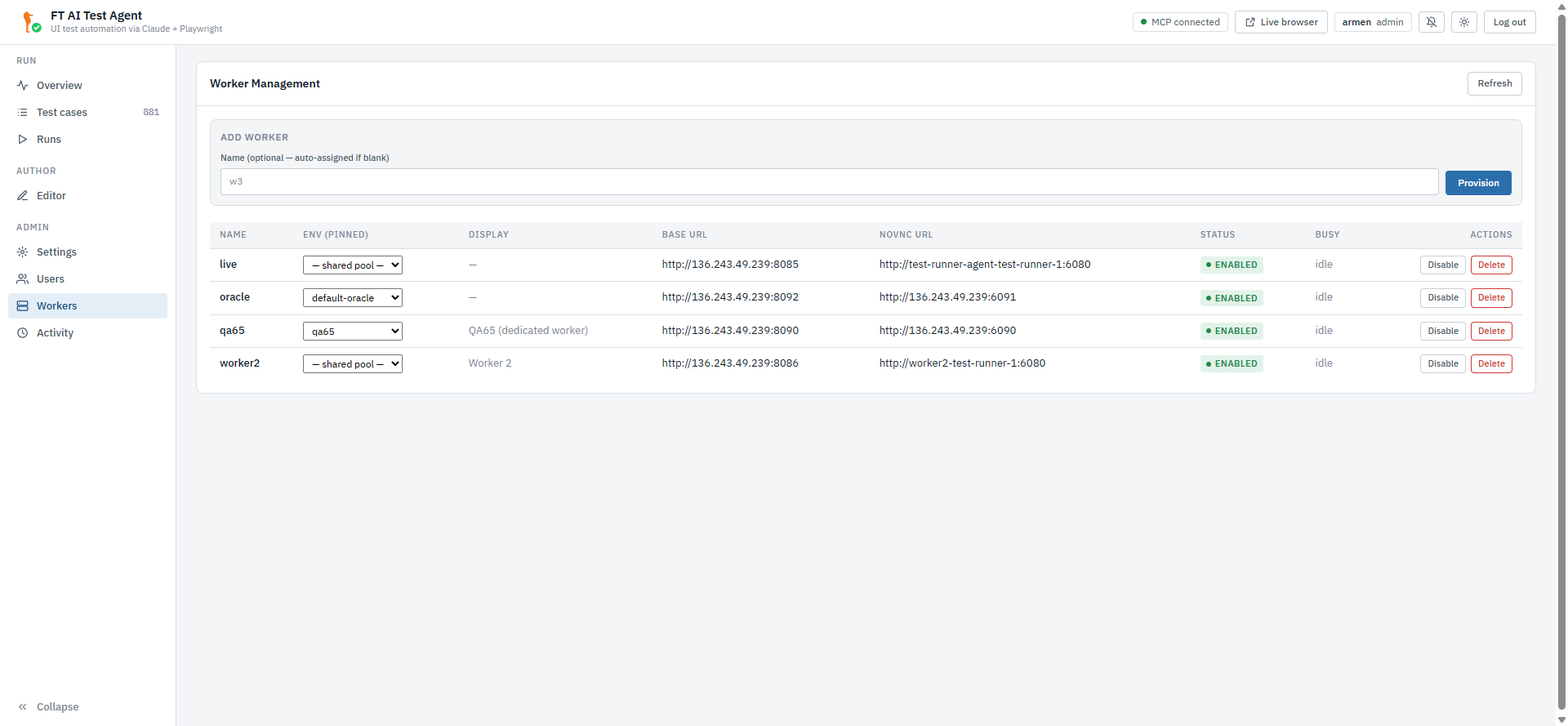Viewport: 1568px width, 726px height.
Task: Click the Users people icon in sidebar
Action: pyautogui.click(x=23, y=279)
